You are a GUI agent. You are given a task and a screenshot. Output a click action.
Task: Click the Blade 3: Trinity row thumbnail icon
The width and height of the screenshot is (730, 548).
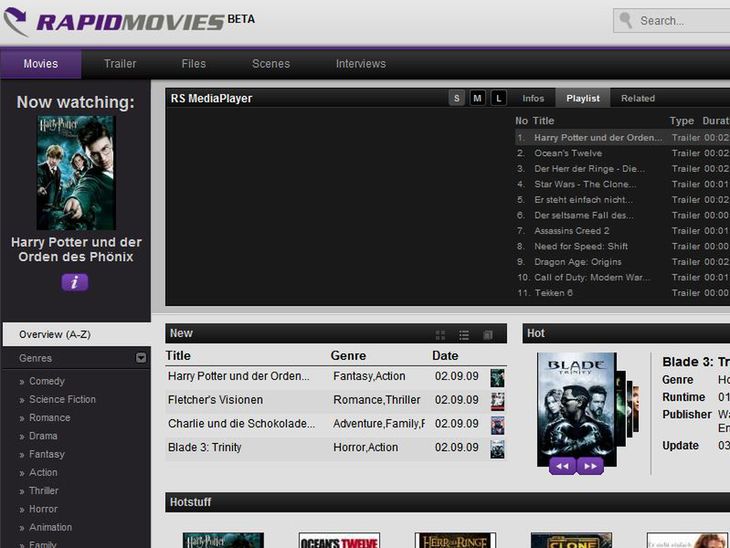click(497, 449)
